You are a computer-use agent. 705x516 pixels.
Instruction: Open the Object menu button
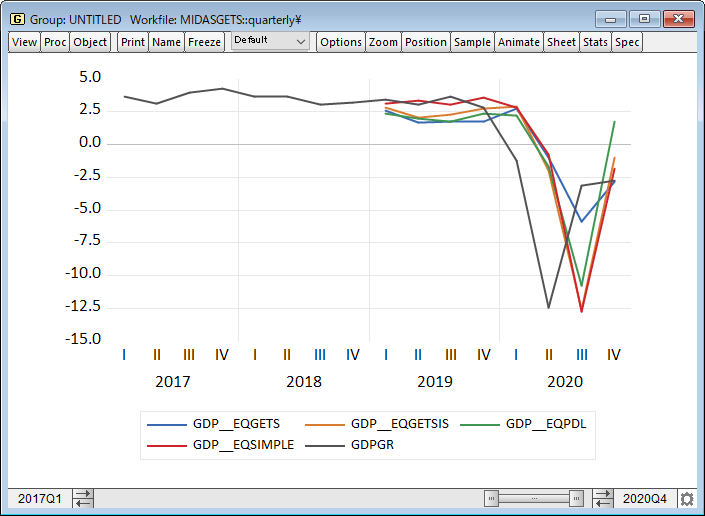[x=90, y=42]
